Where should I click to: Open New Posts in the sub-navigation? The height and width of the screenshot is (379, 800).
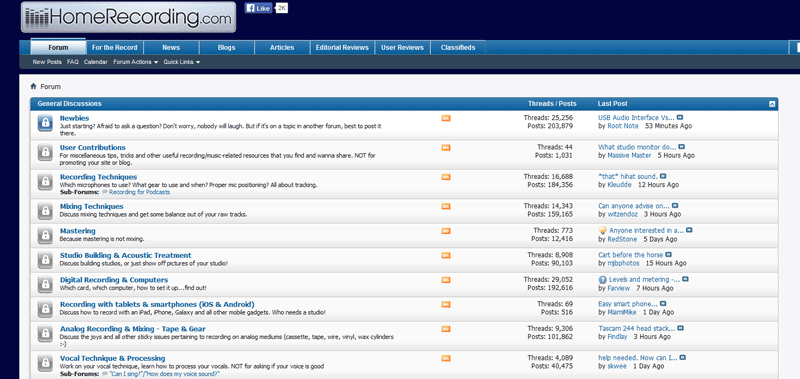(47, 62)
